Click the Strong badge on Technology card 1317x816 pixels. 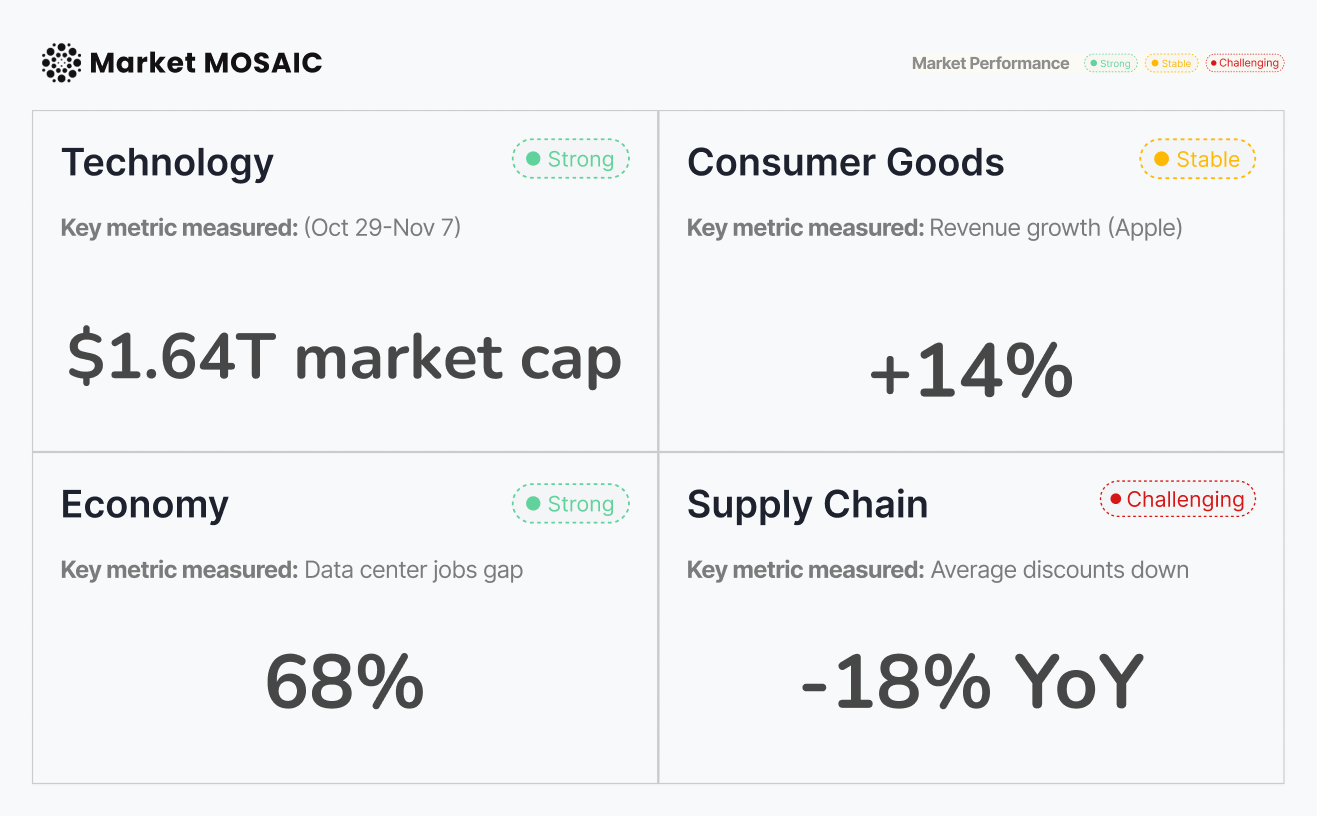571,159
